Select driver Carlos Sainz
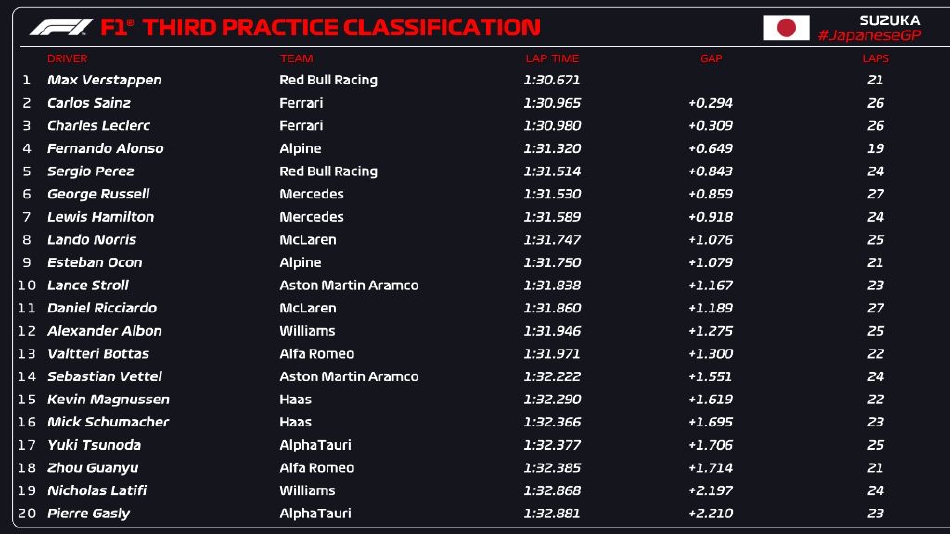Screen dimensions: 950x534 tap(89, 103)
